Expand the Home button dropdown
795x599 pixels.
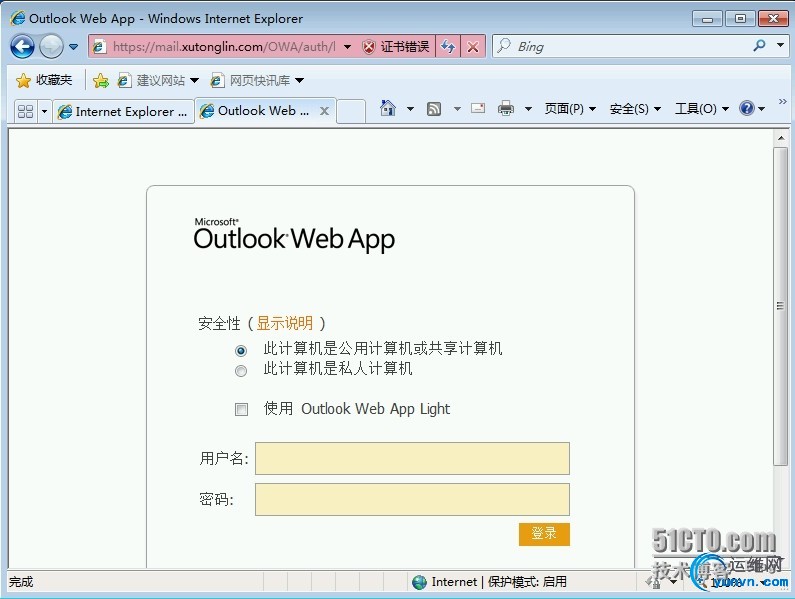pos(410,109)
